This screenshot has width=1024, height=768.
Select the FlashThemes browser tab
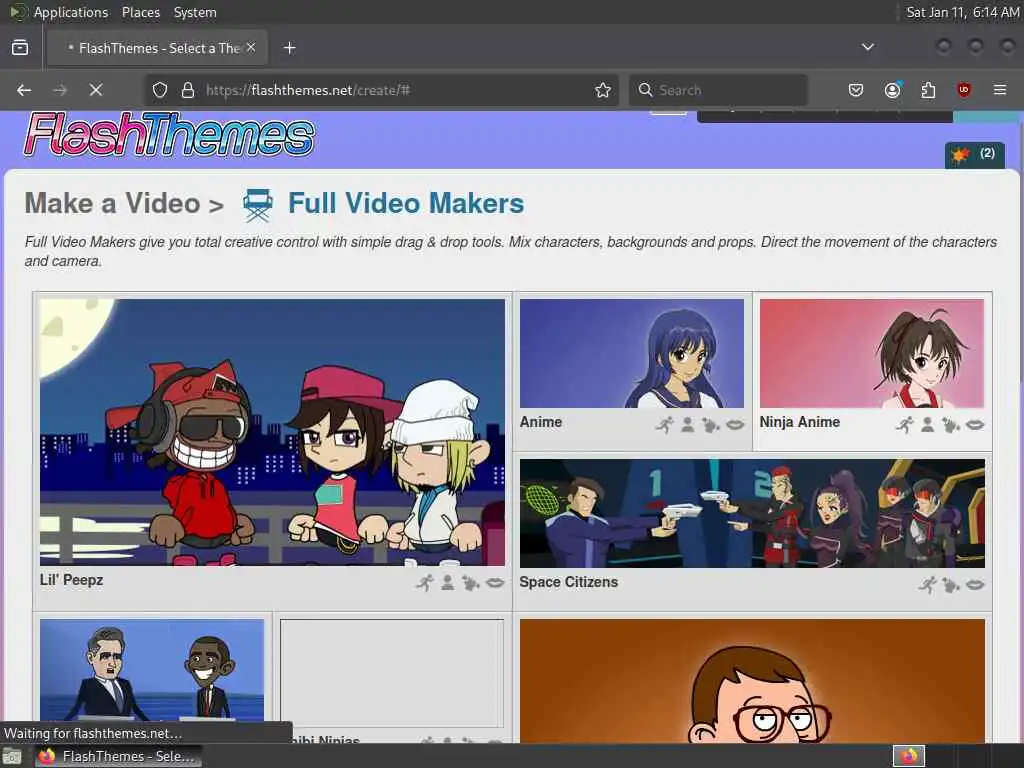155,48
